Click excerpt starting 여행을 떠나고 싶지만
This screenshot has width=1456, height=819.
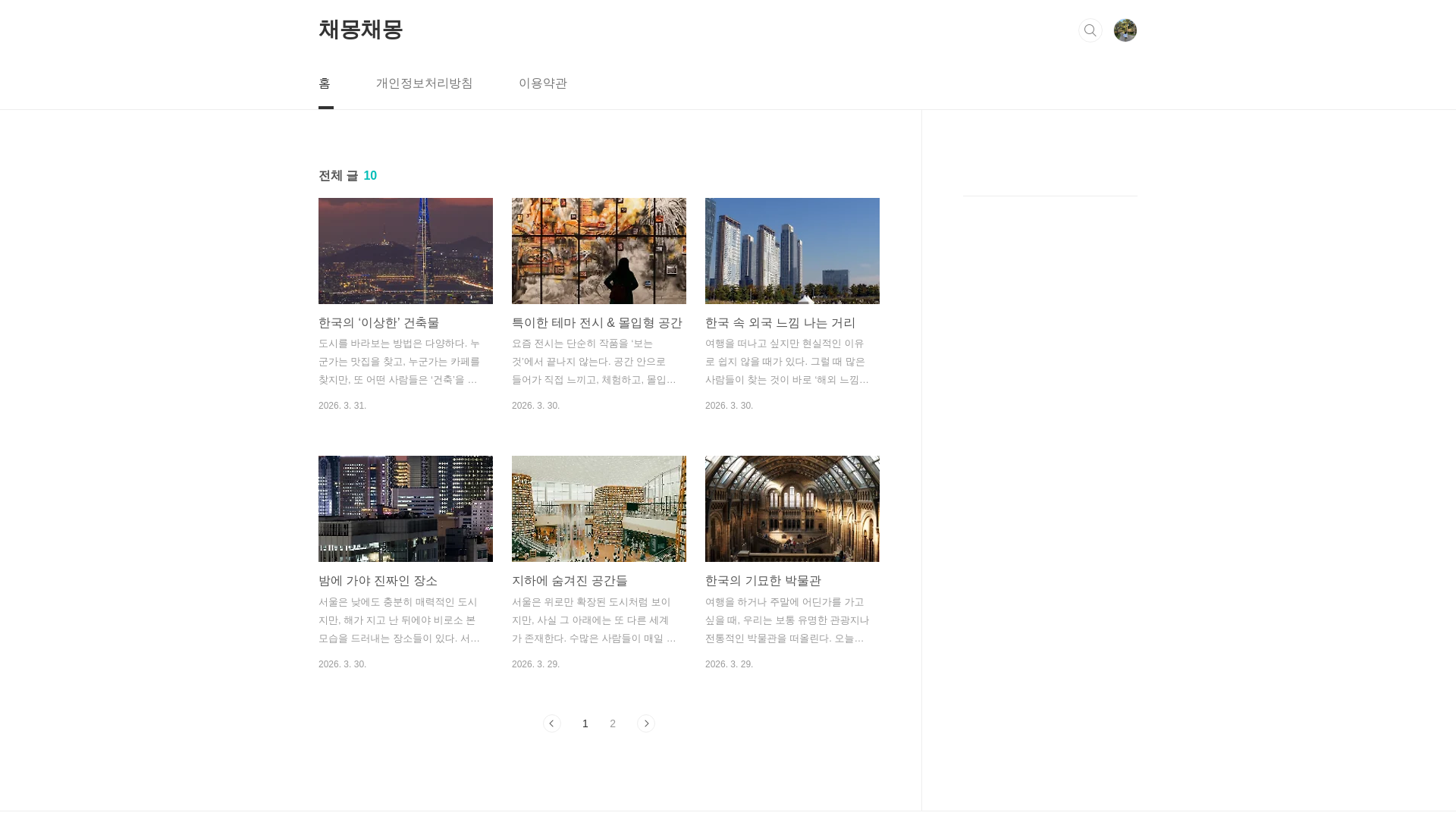[787, 362]
